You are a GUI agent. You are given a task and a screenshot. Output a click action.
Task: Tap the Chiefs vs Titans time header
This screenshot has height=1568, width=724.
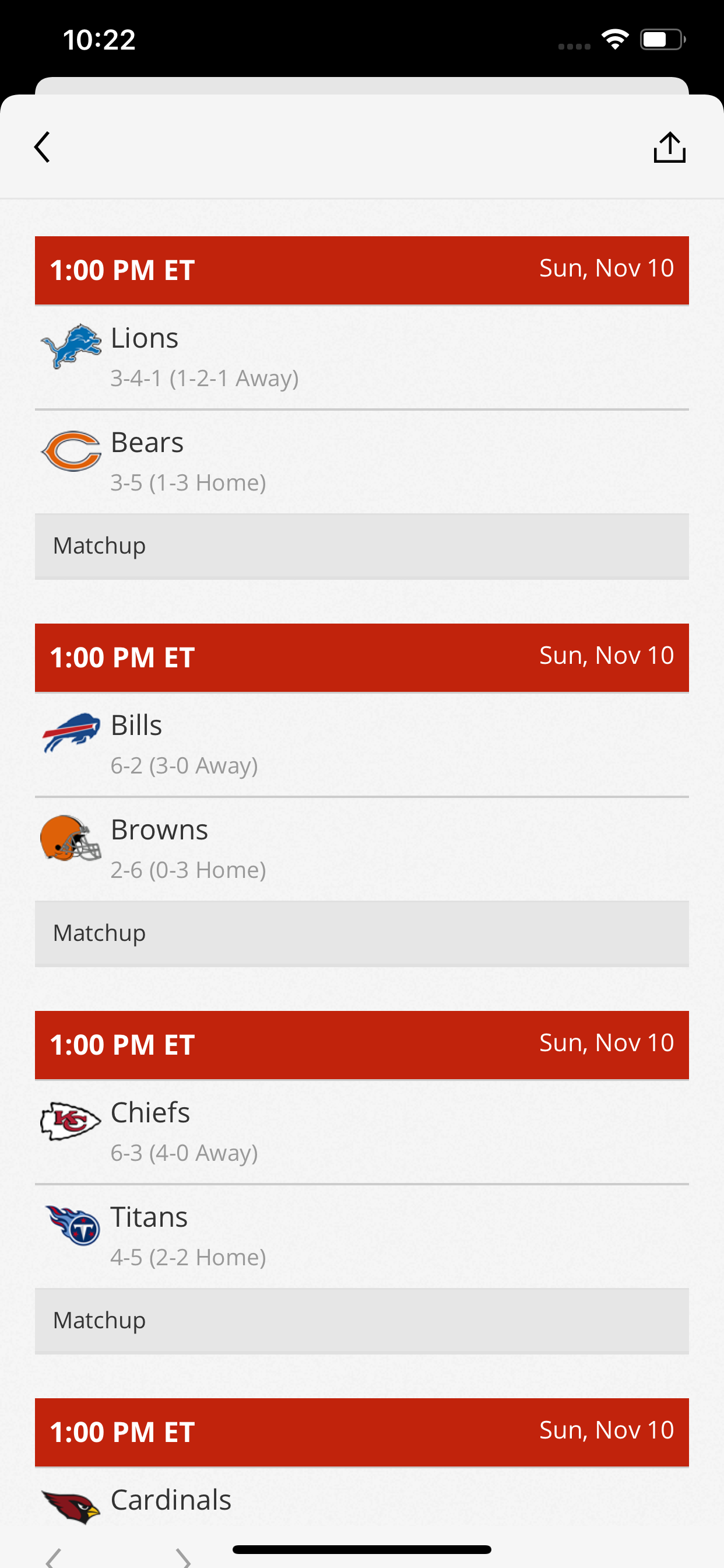[x=362, y=1045]
